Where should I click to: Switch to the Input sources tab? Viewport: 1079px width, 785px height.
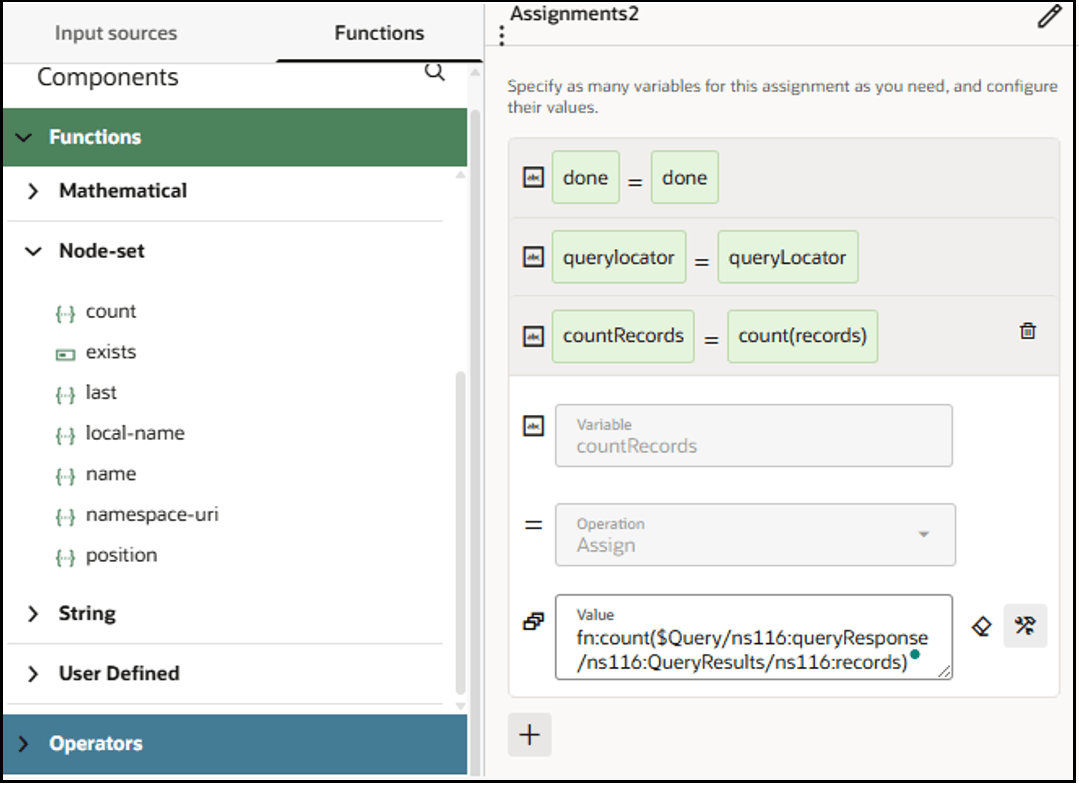point(116,33)
